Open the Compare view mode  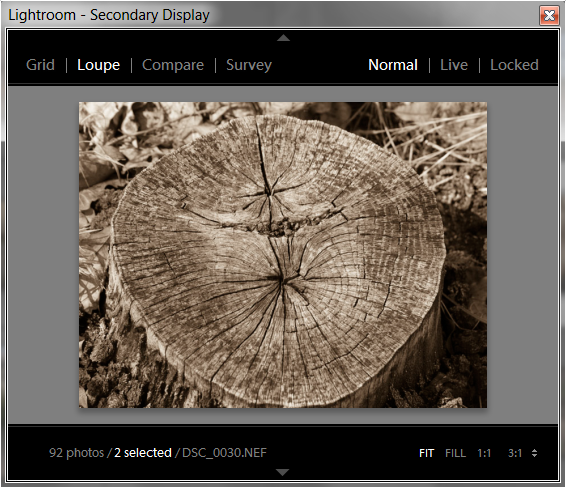click(x=173, y=65)
